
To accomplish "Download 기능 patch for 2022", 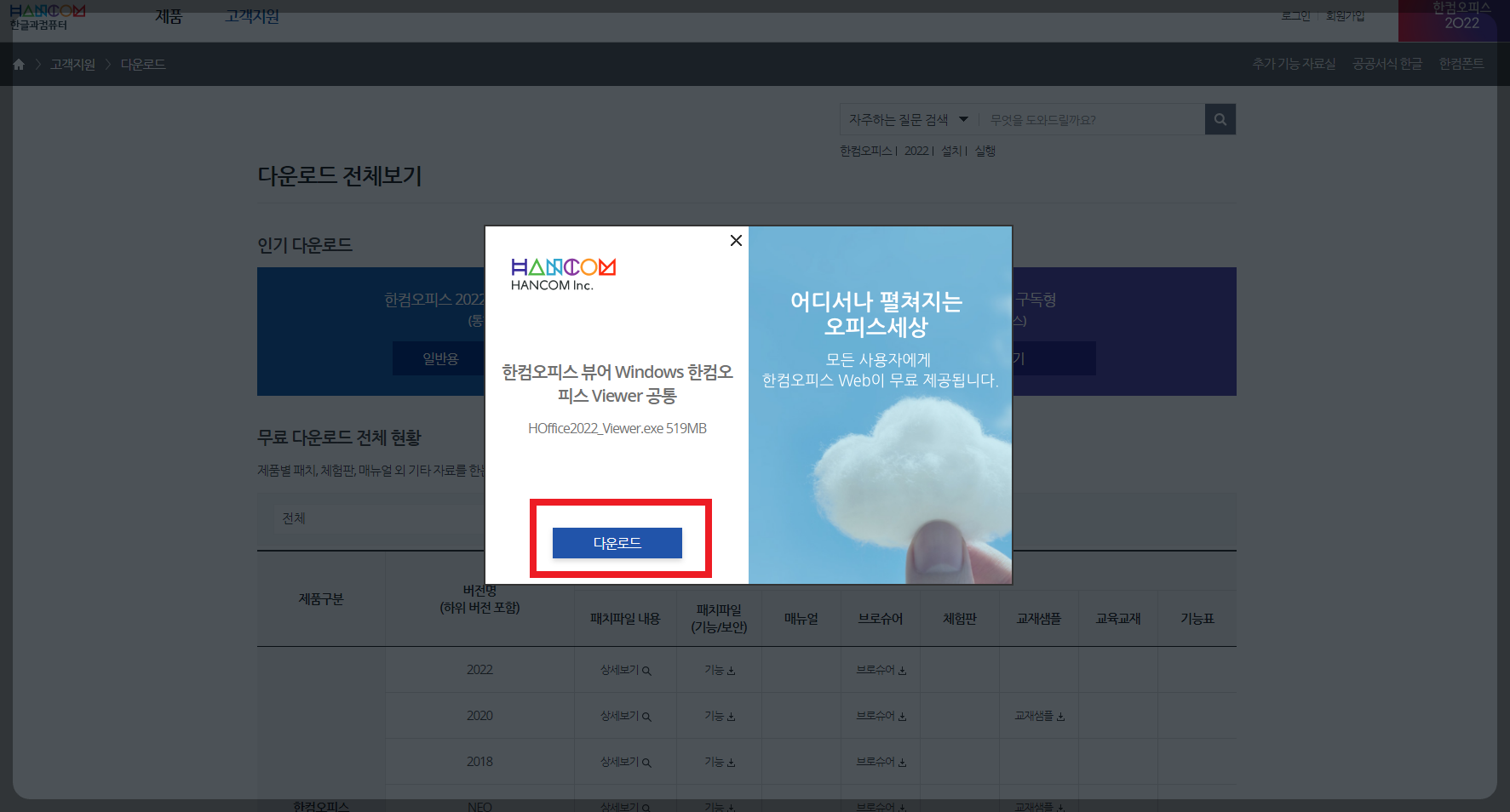I will (720, 670).
